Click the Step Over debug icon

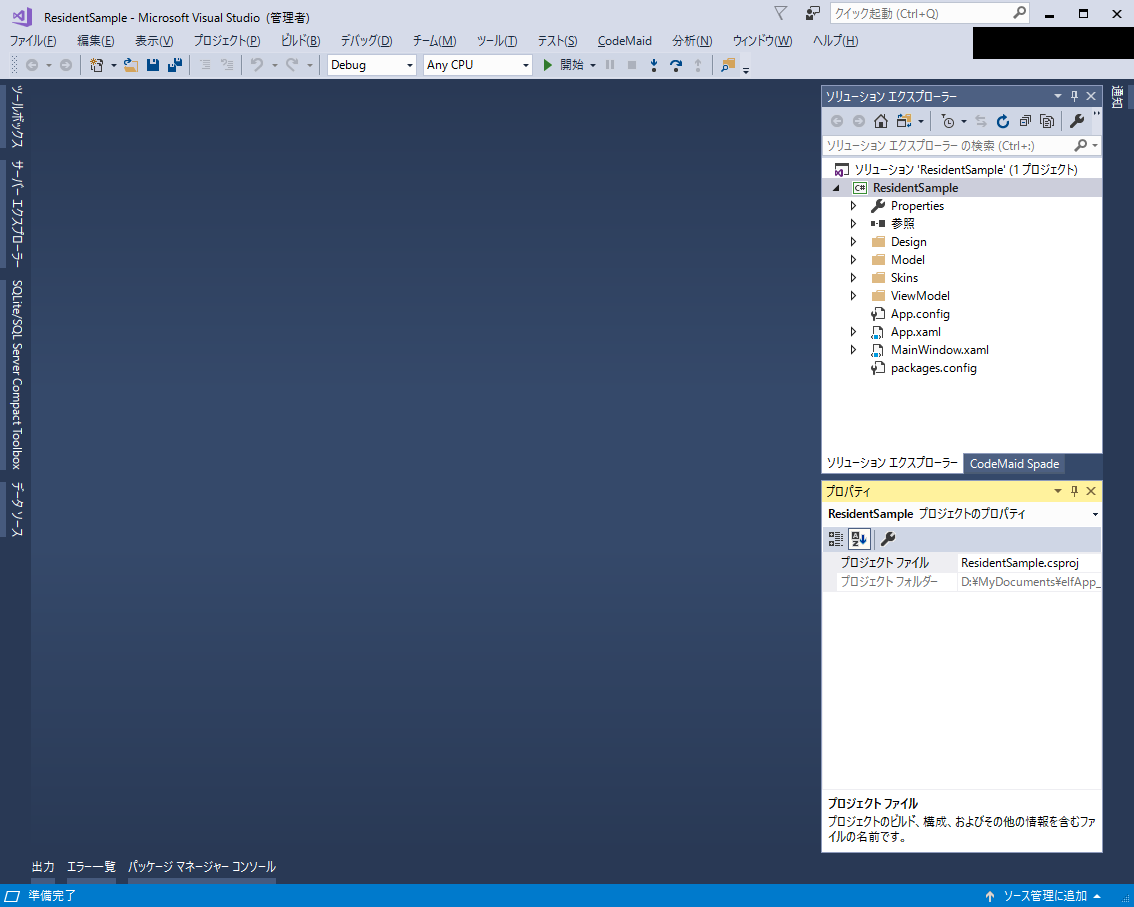[675, 65]
